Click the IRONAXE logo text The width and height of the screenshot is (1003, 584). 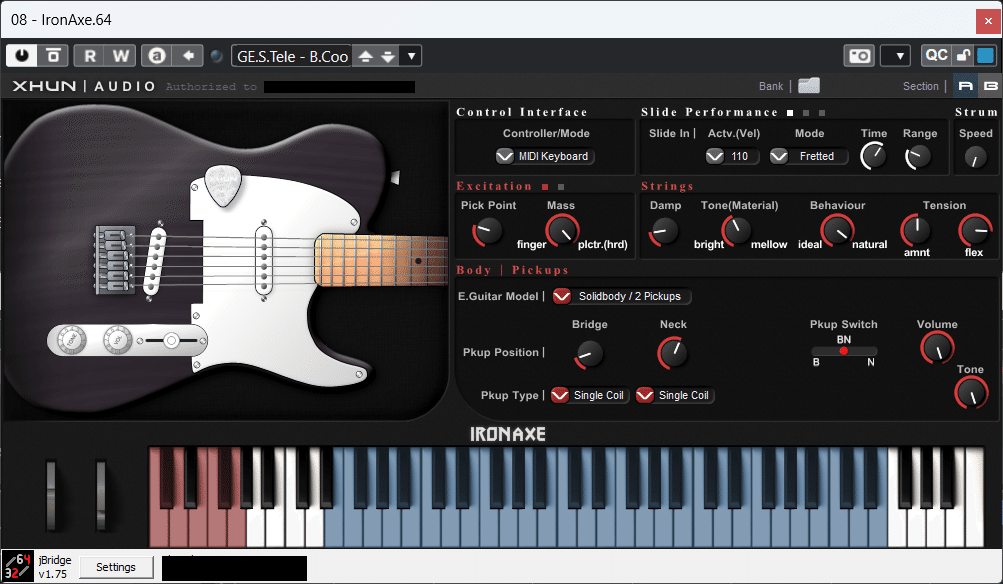[508, 434]
